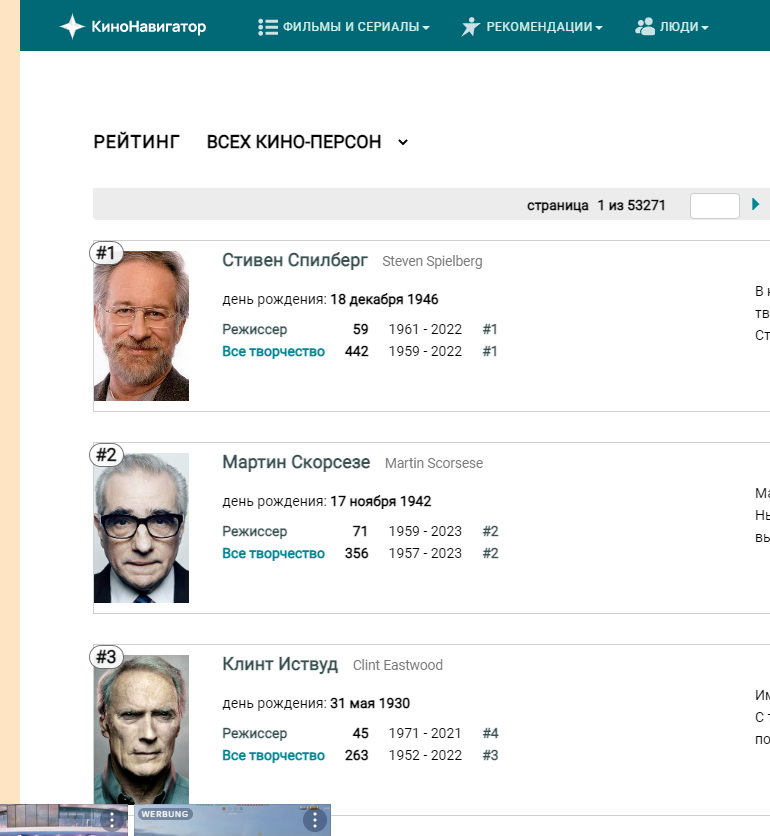Click the page number input field
Viewport: 770px width, 836px height.
[714, 205]
